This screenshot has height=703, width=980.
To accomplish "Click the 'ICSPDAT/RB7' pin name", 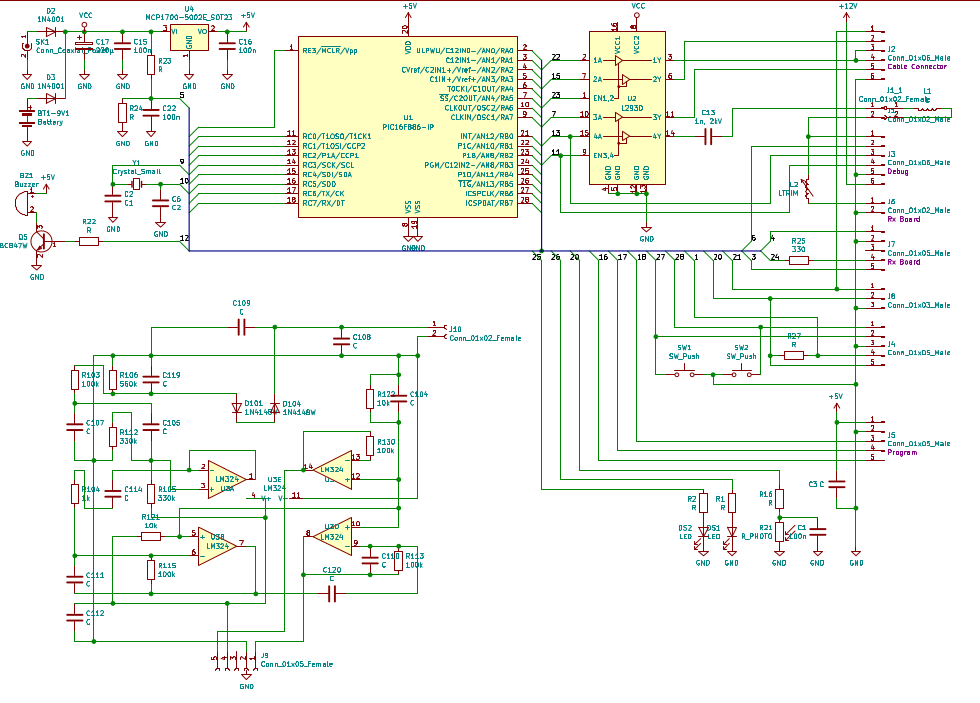I will click(x=489, y=203).
